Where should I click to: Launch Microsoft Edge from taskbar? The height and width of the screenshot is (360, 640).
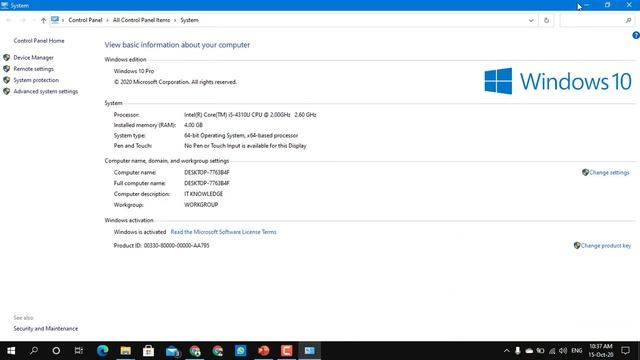(x=102, y=351)
